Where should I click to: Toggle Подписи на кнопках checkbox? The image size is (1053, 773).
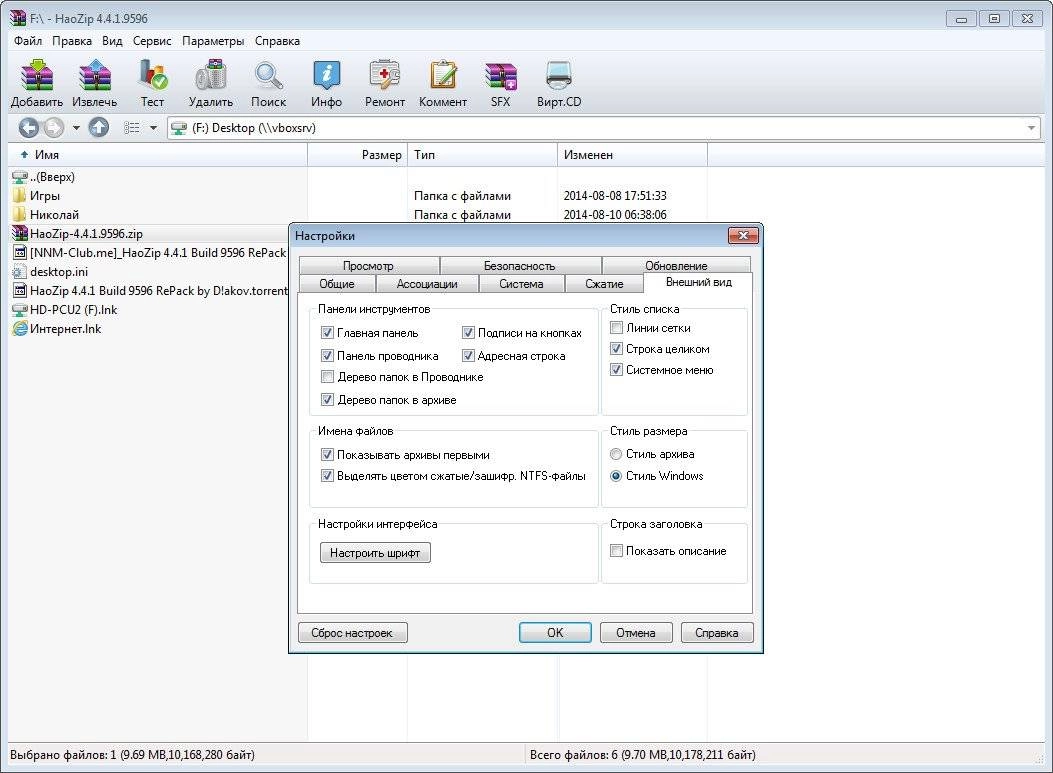point(468,332)
